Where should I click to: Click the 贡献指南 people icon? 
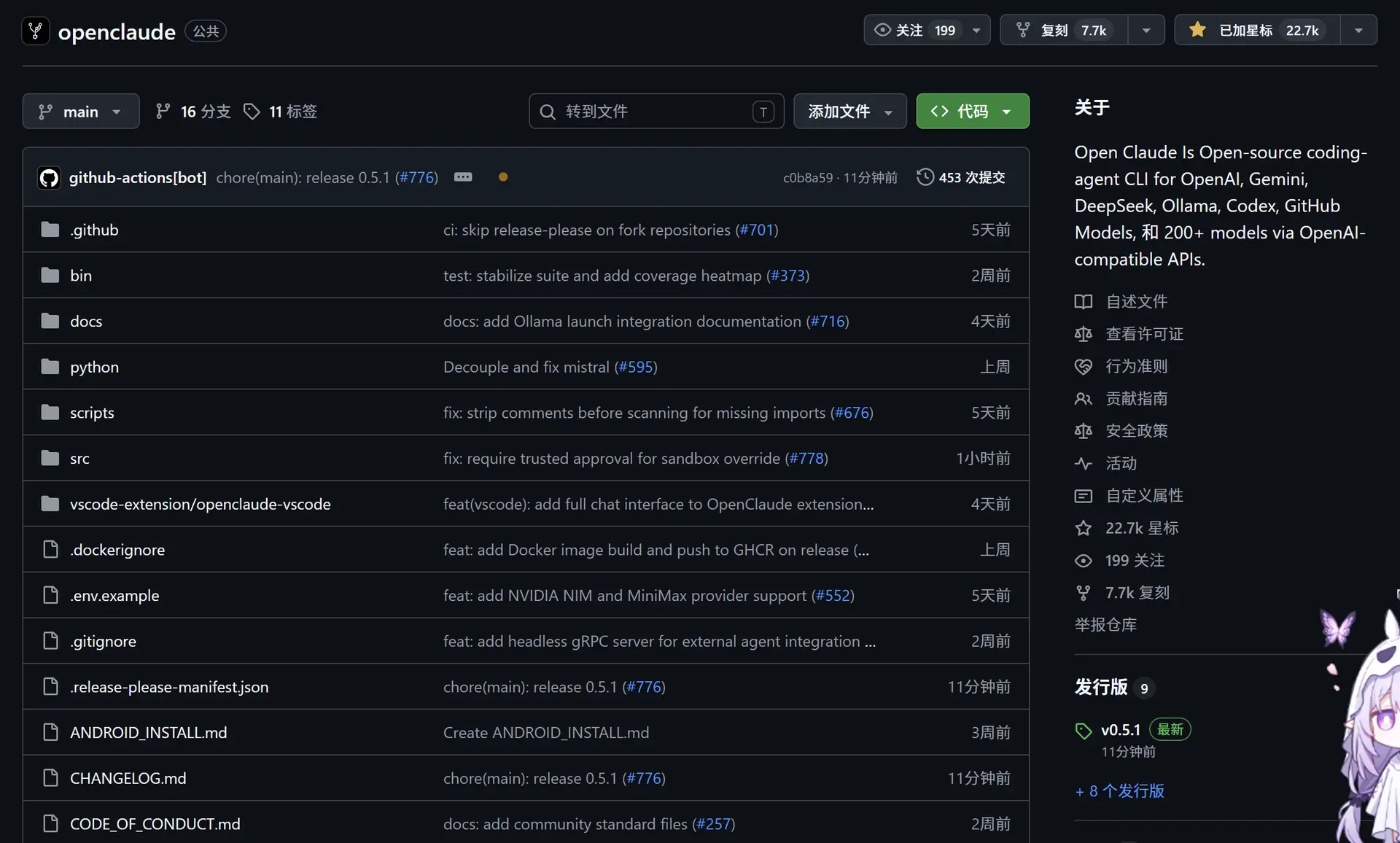point(1084,399)
